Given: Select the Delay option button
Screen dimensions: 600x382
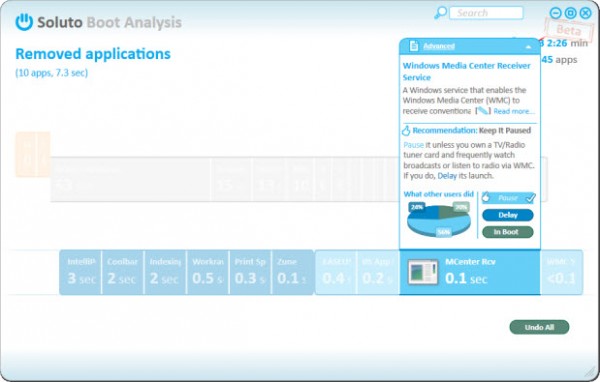Looking at the screenshot, I should click(508, 215).
